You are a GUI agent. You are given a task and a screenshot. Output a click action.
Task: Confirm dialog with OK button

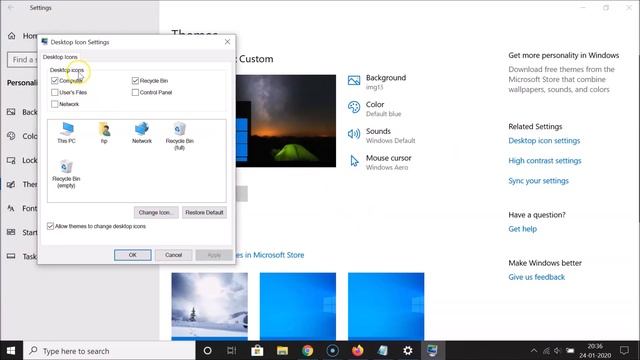point(133,255)
